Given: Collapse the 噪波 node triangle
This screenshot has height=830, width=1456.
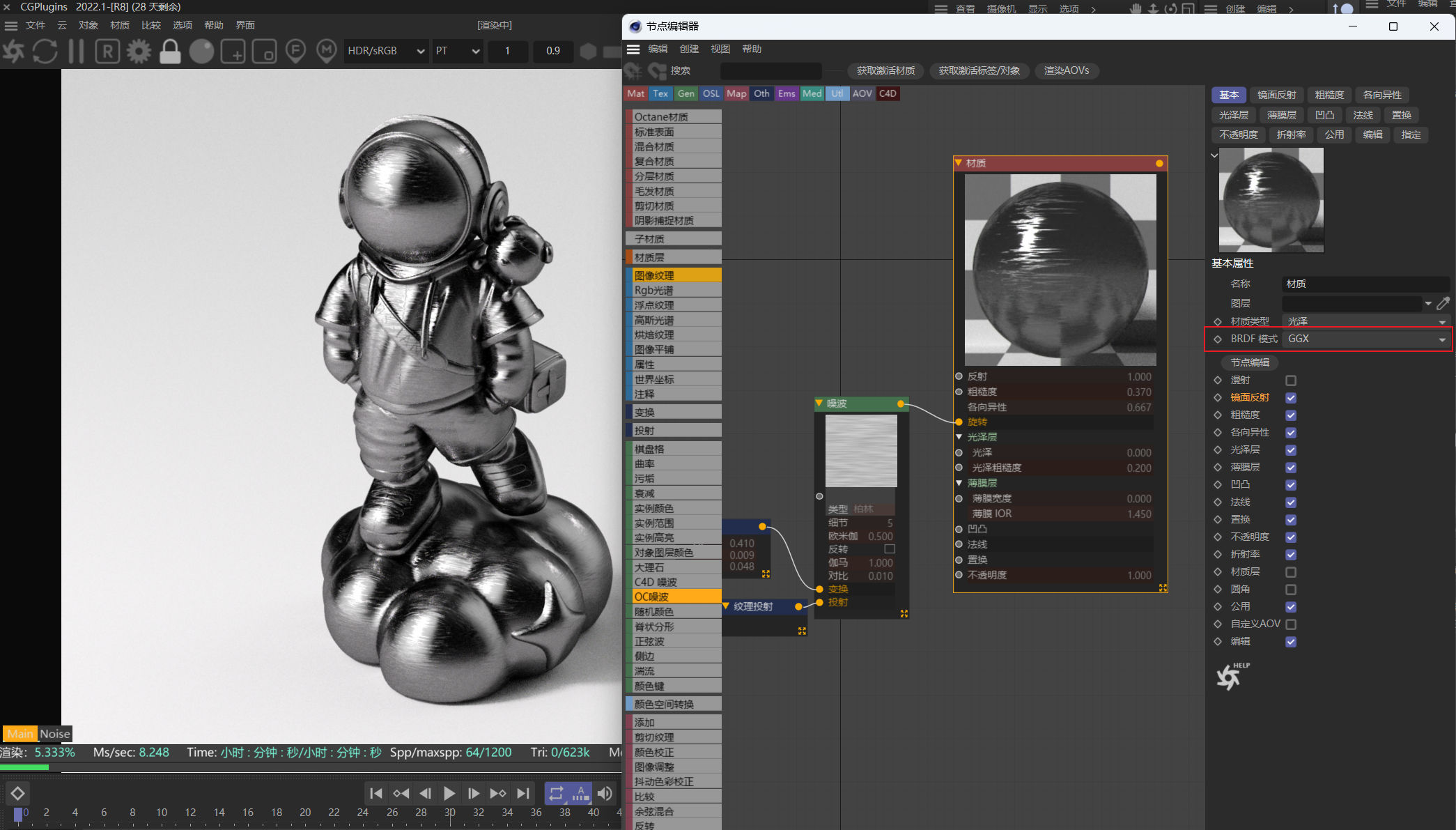Looking at the screenshot, I should [x=819, y=404].
